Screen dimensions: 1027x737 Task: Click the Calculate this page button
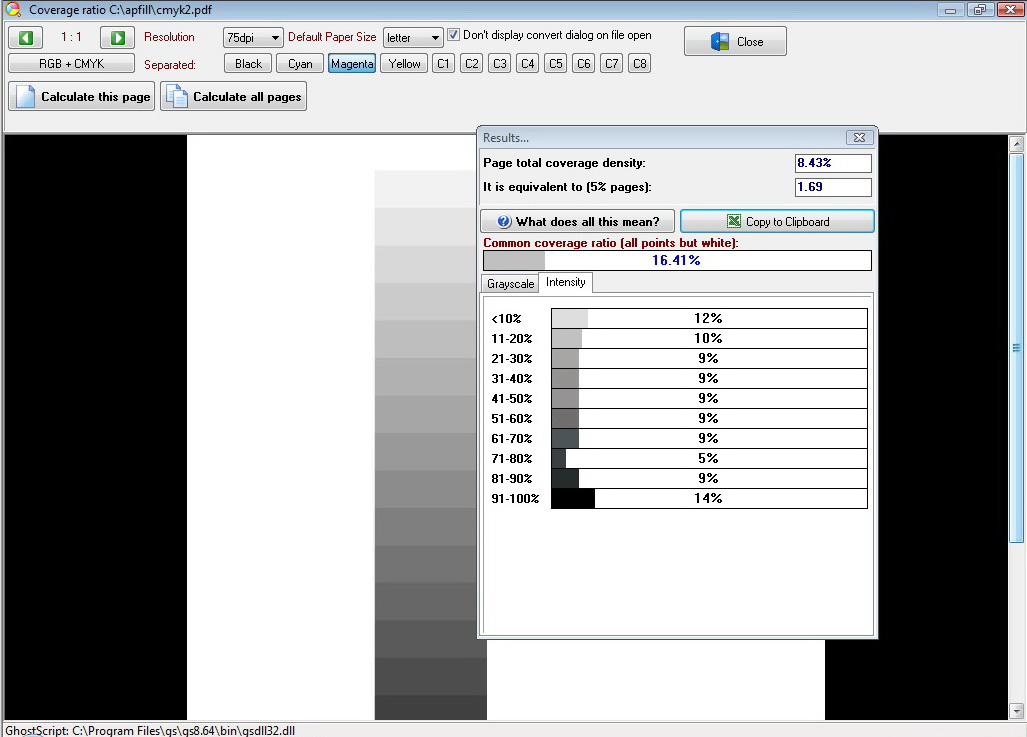(x=82, y=96)
